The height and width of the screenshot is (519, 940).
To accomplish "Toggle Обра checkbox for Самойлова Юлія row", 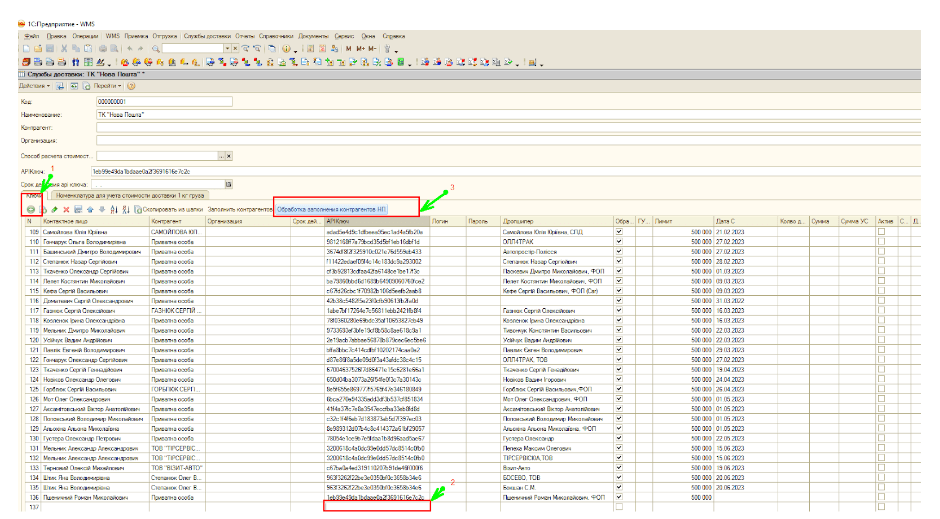I will pos(621,231).
